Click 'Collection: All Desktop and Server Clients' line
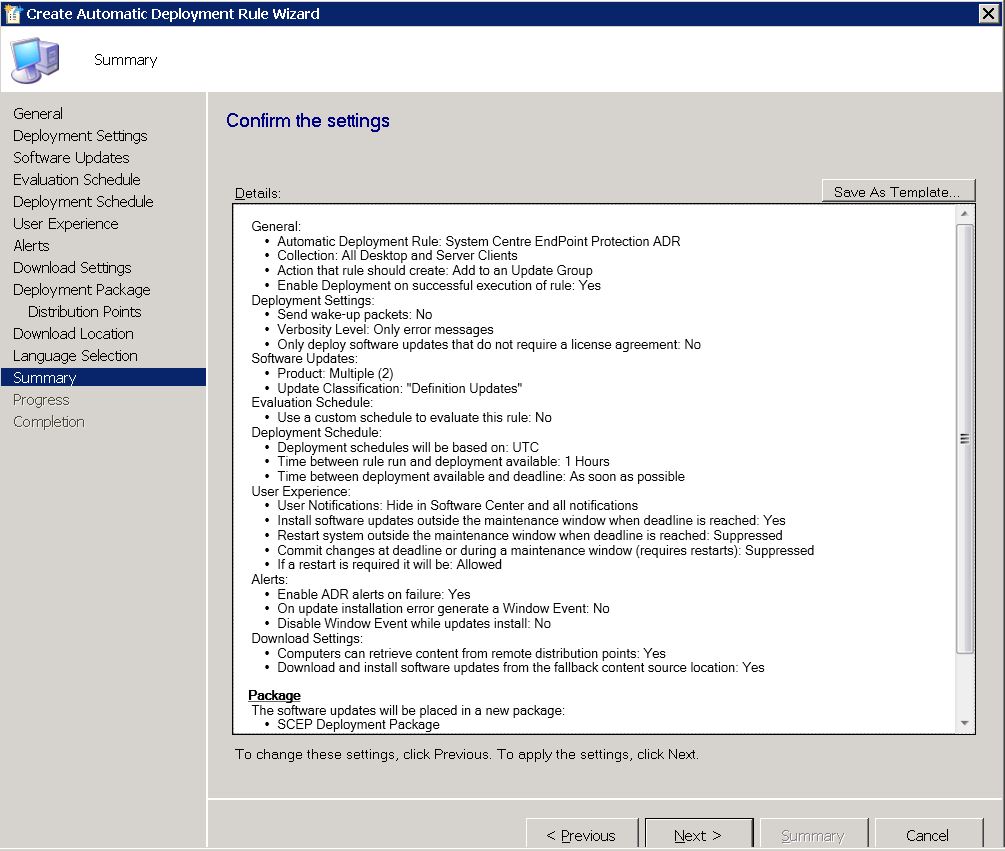Viewport: 1005px width, 851px height. click(x=397, y=256)
